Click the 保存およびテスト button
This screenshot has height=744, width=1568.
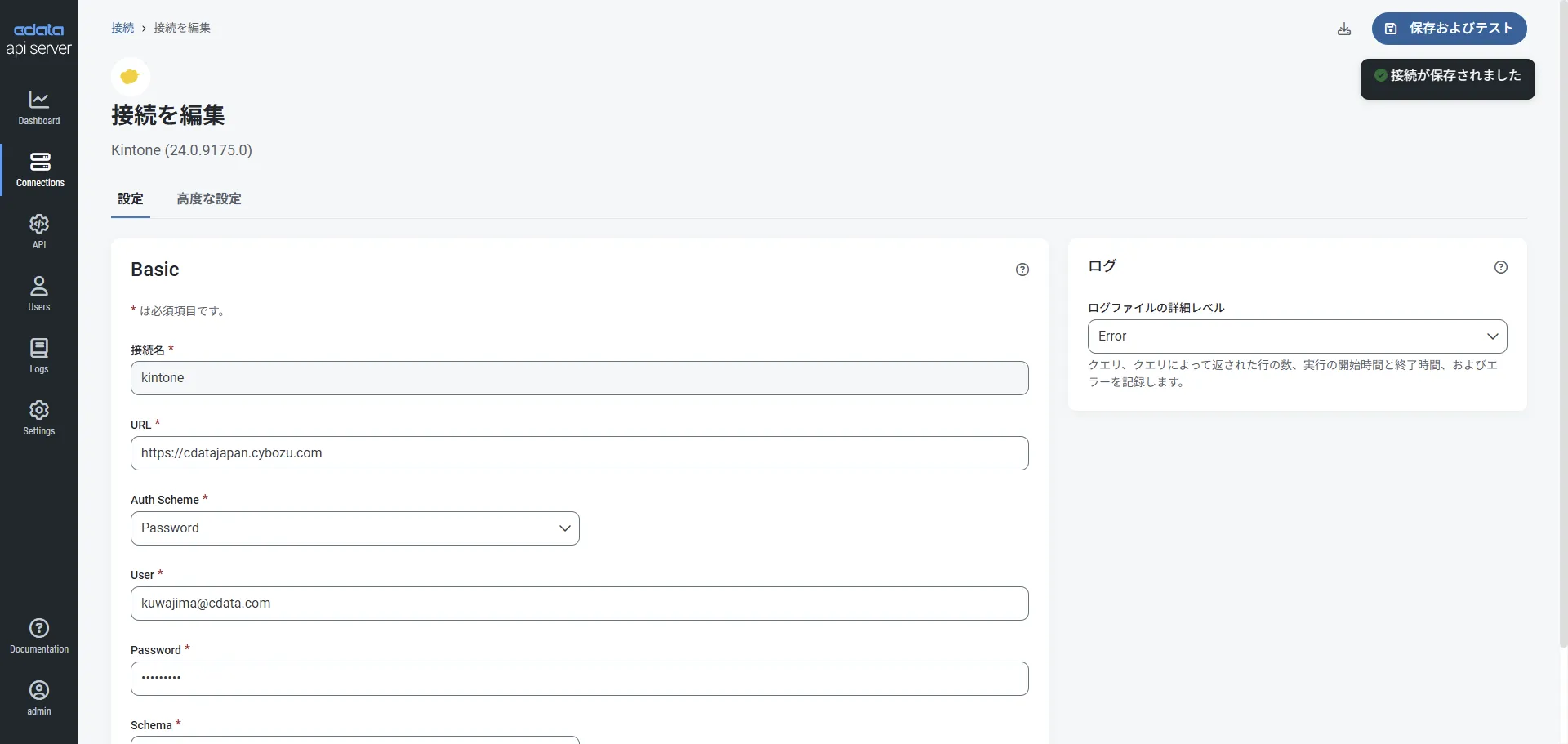1450,29
